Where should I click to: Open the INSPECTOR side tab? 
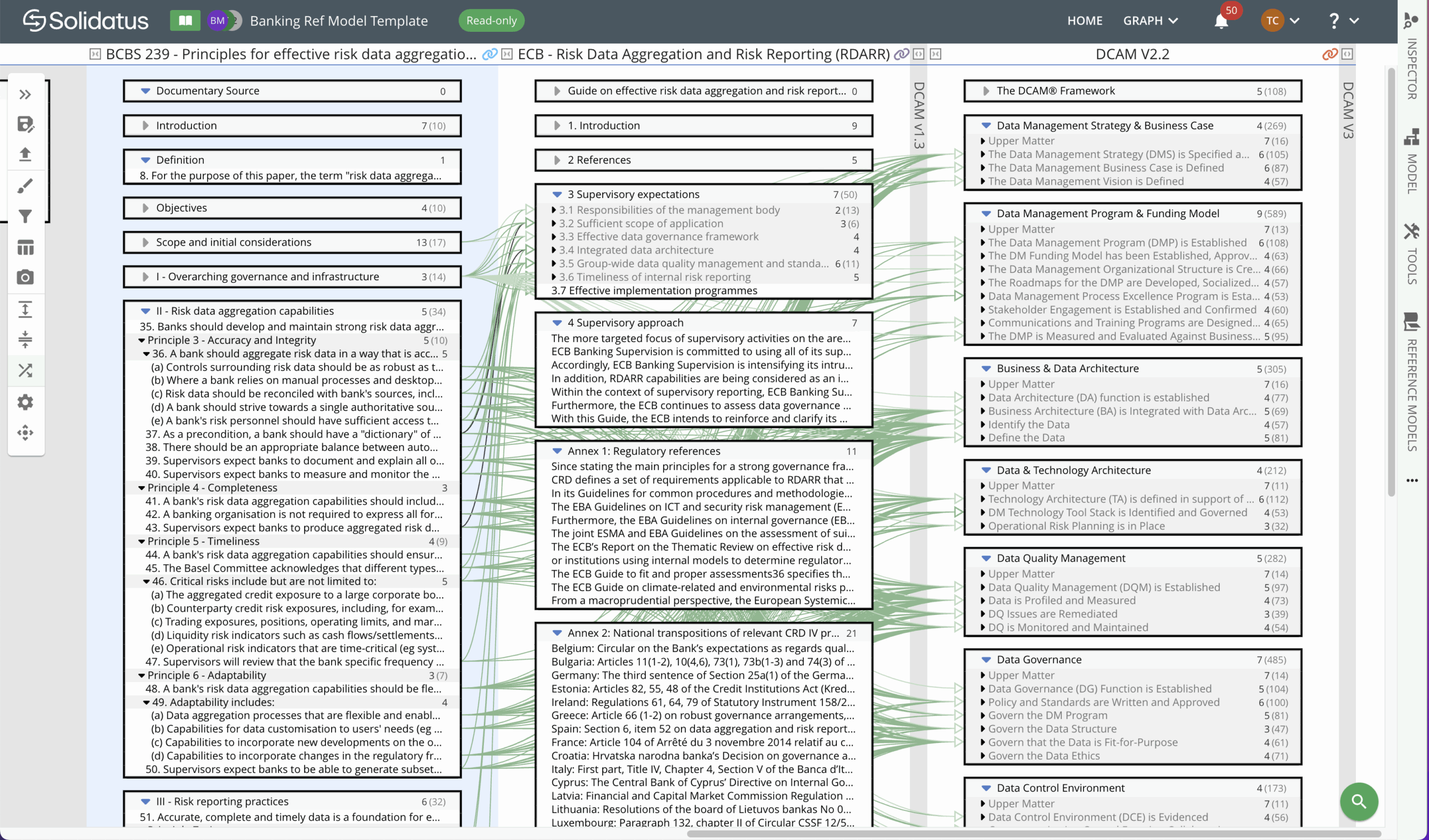point(1412,69)
